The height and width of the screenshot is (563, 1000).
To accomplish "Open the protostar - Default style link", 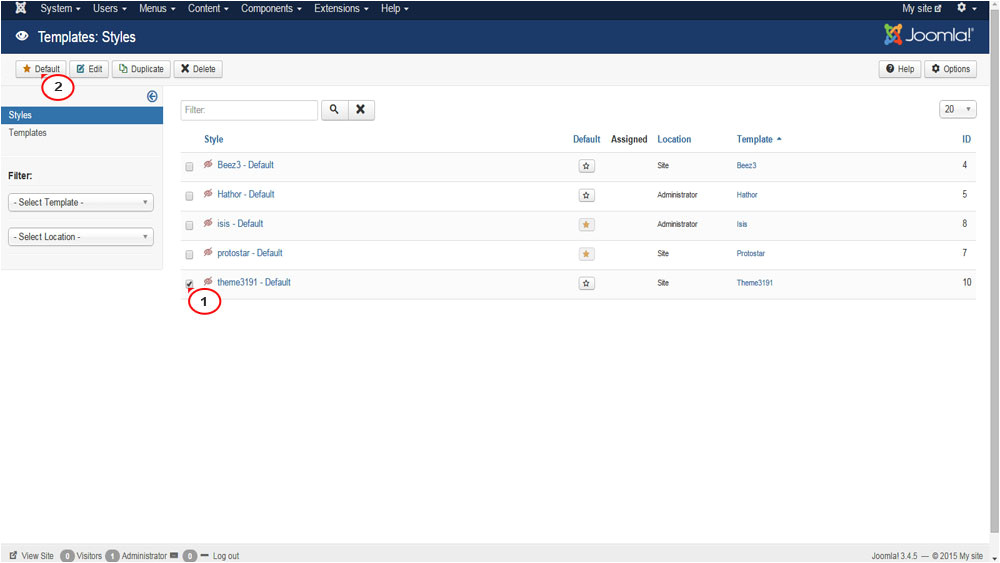I will (250, 252).
